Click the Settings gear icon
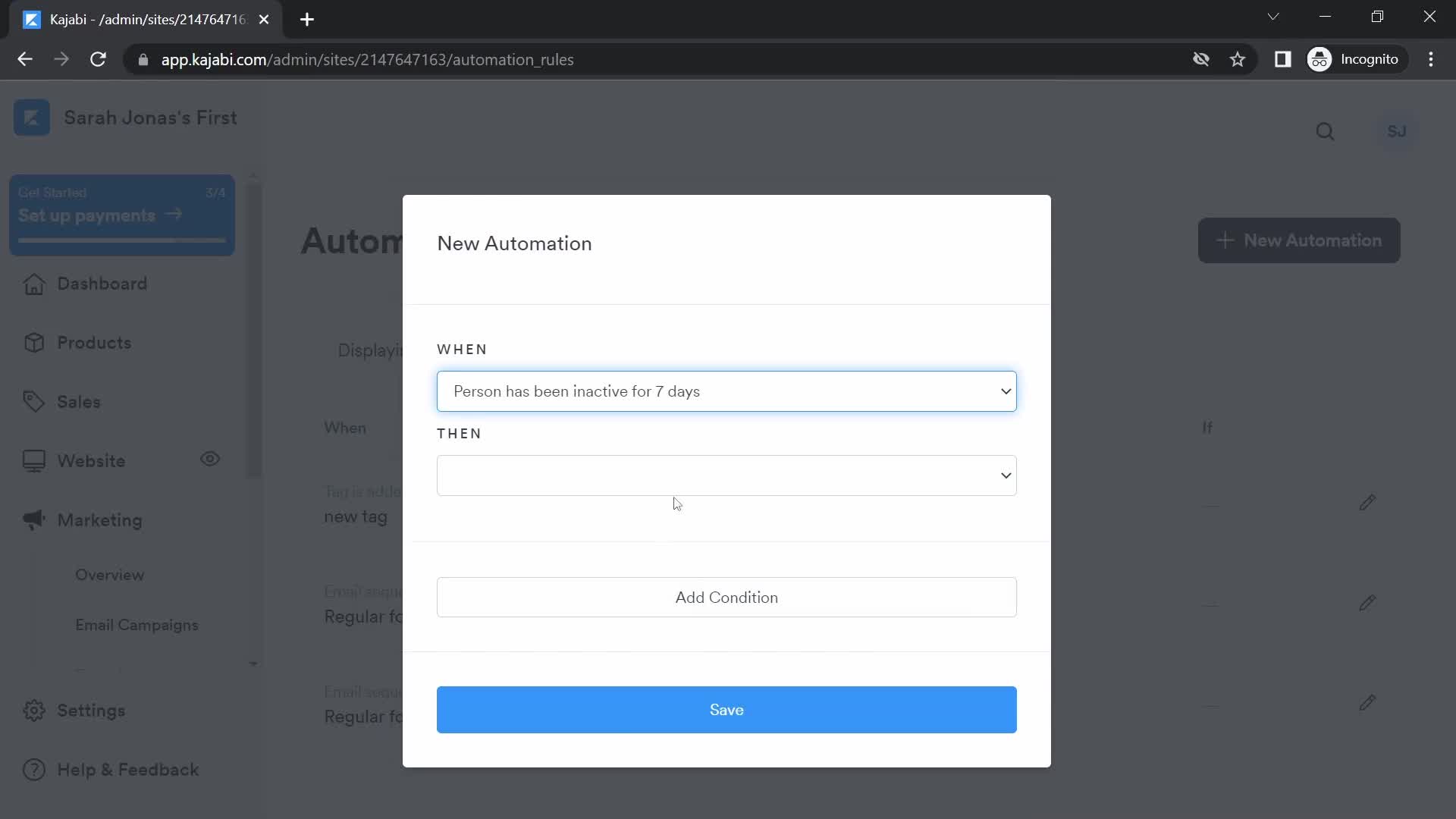The width and height of the screenshot is (1456, 819). coord(33,711)
